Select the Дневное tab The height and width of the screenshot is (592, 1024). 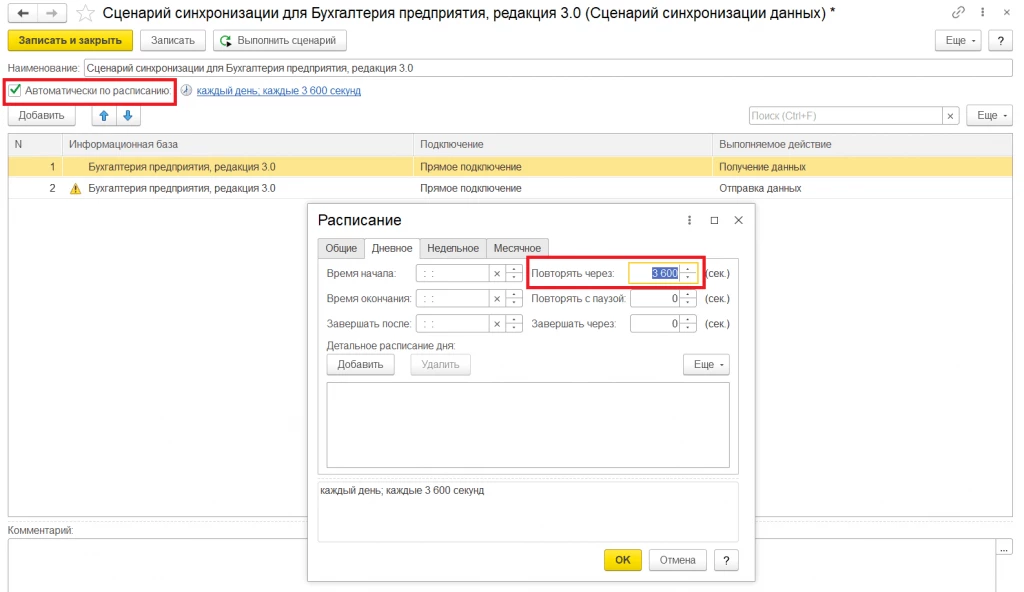pyautogui.click(x=392, y=248)
